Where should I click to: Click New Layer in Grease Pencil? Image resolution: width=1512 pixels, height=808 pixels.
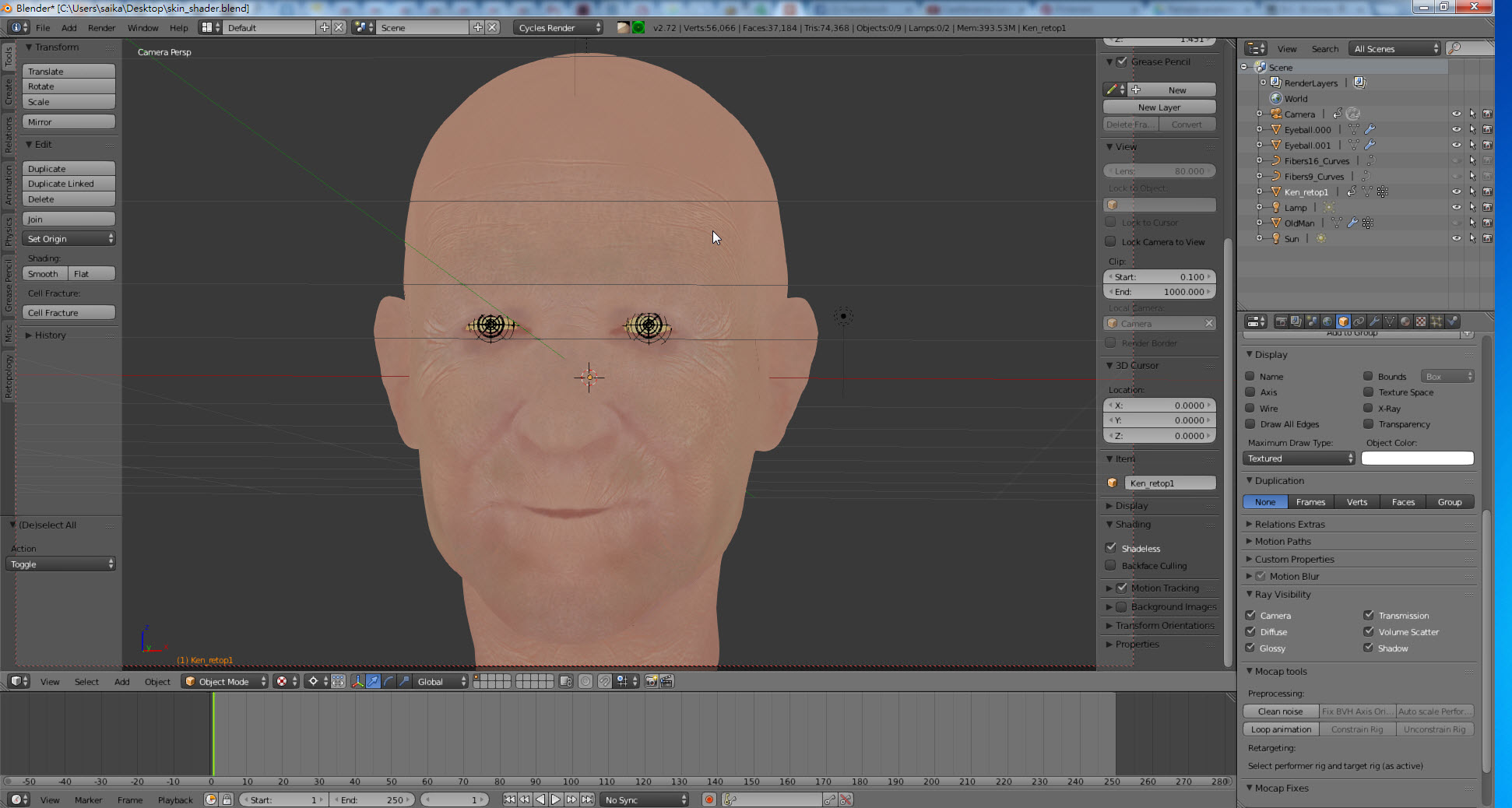pyautogui.click(x=1159, y=107)
